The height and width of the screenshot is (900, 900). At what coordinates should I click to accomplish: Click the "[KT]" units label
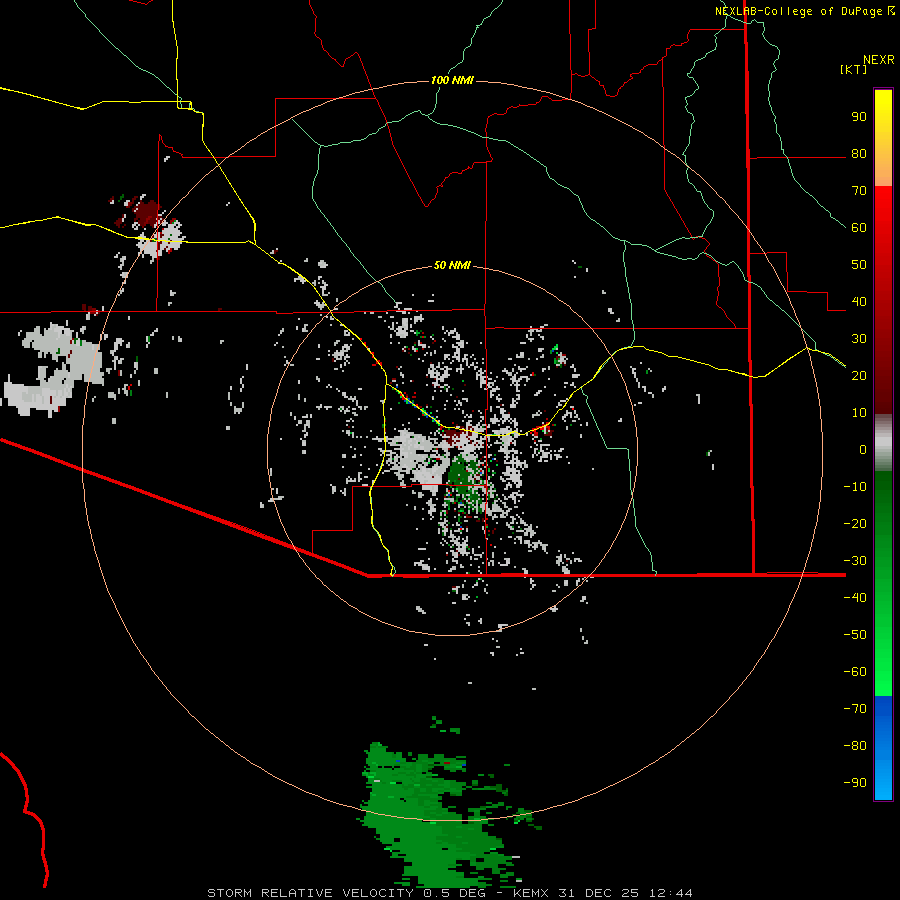[854, 69]
